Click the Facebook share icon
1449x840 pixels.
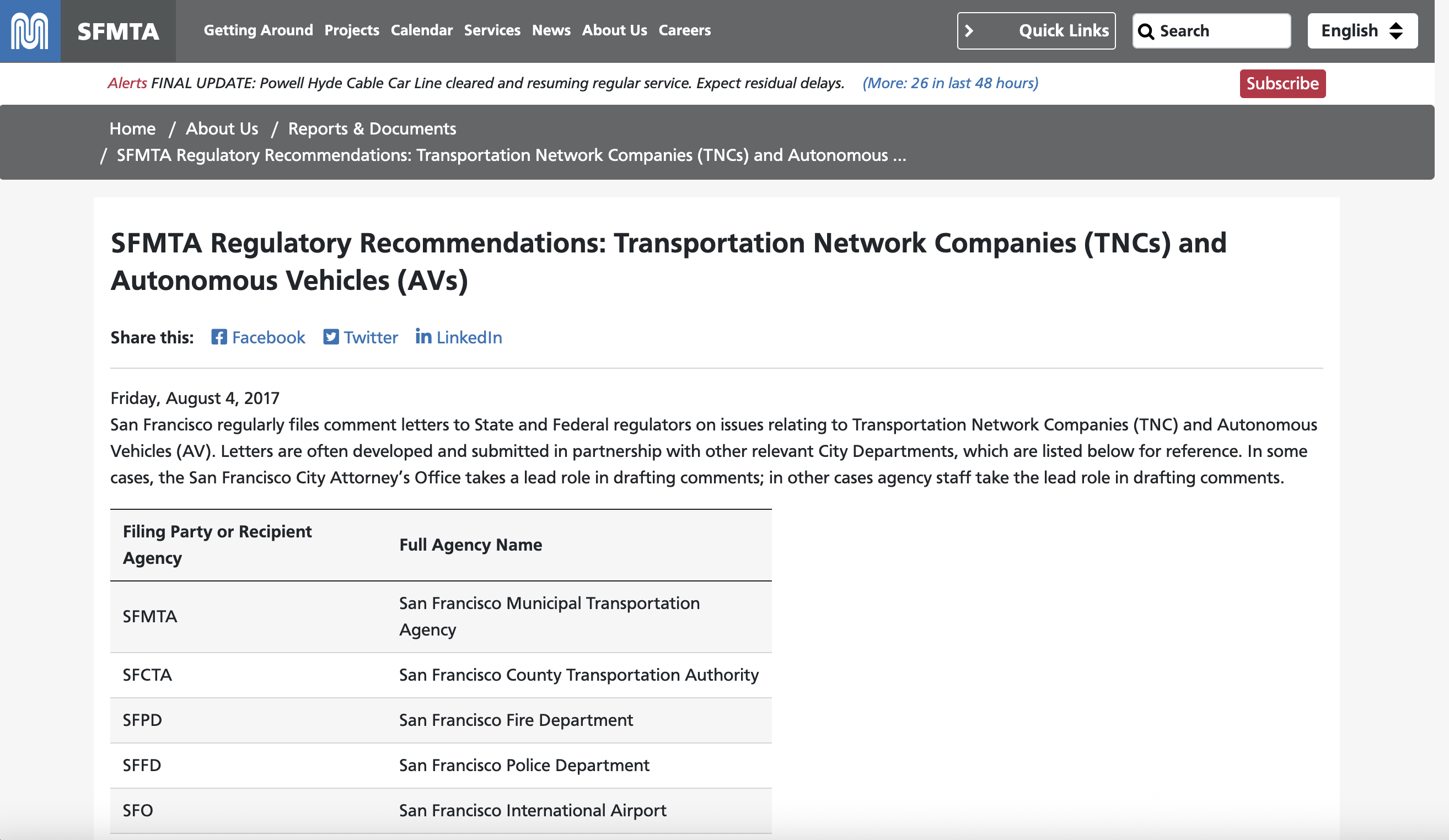point(218,337)
